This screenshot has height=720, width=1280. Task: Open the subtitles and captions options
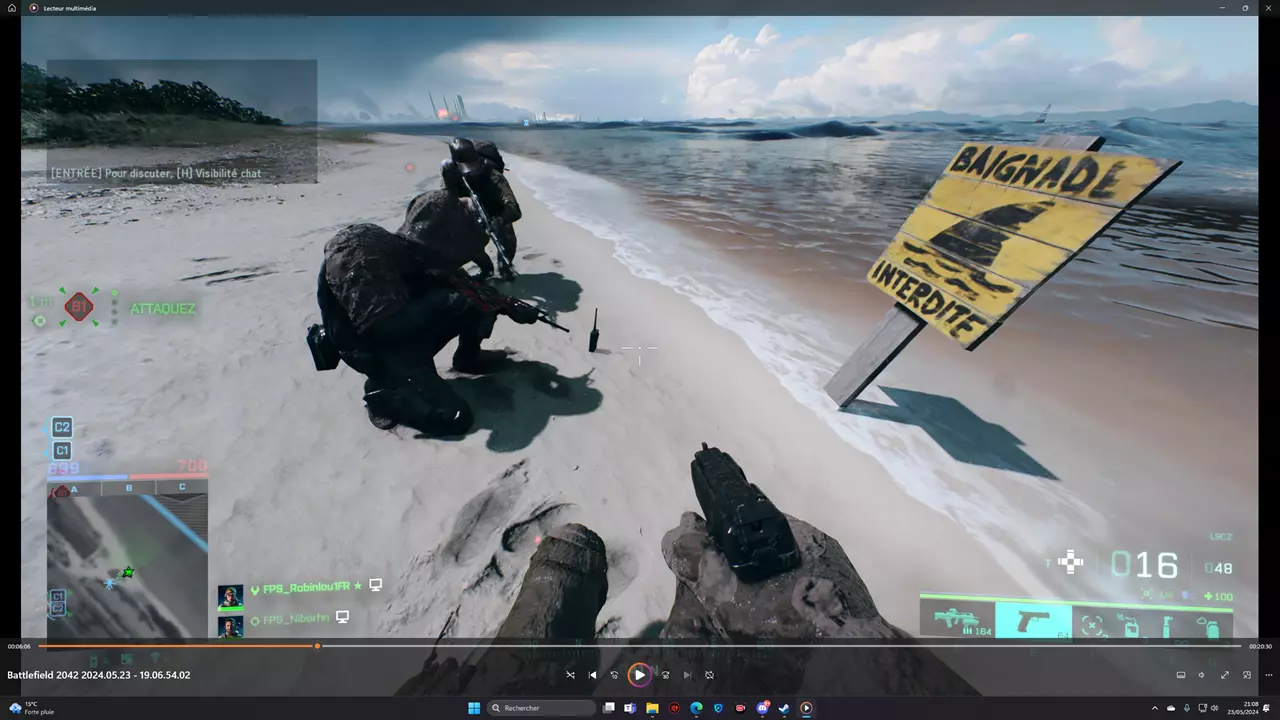tap(1181, 675)
